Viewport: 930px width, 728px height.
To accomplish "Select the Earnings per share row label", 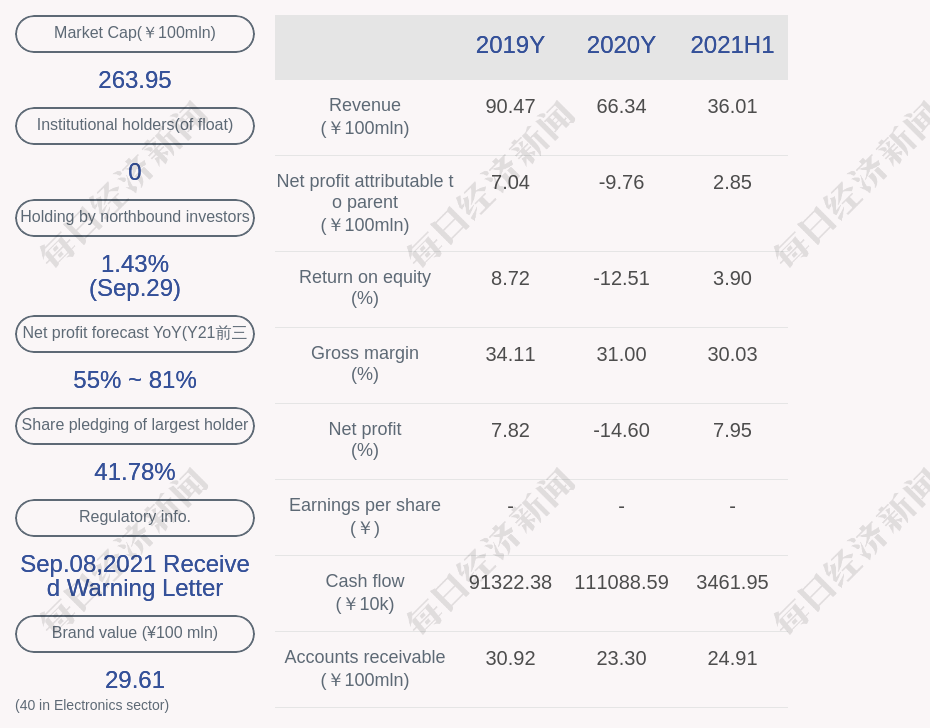I will [365, 517].
